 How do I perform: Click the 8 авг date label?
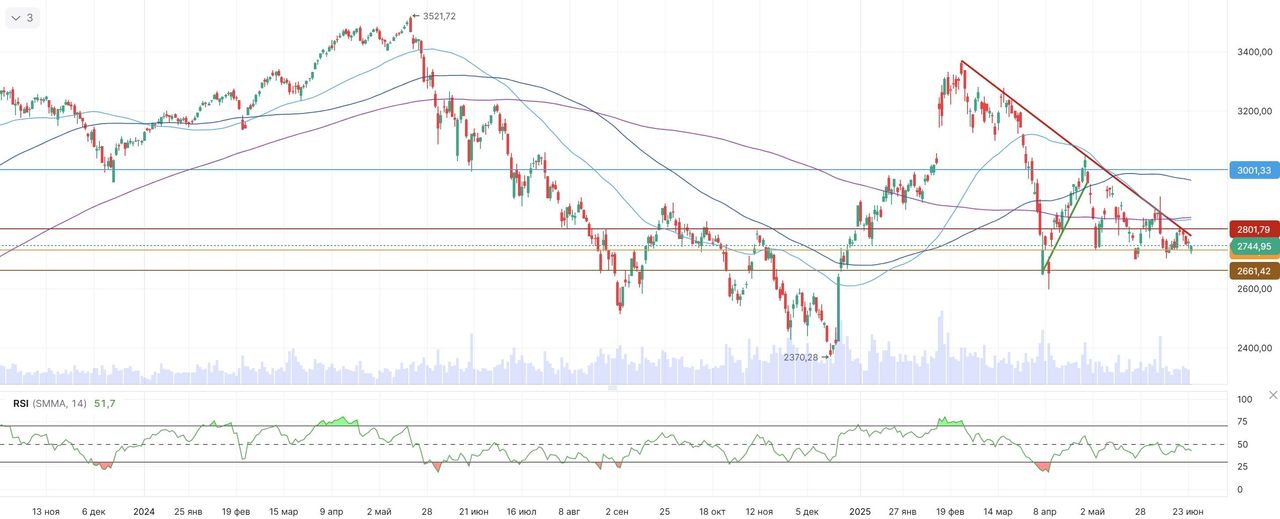(x=570, y=511)
